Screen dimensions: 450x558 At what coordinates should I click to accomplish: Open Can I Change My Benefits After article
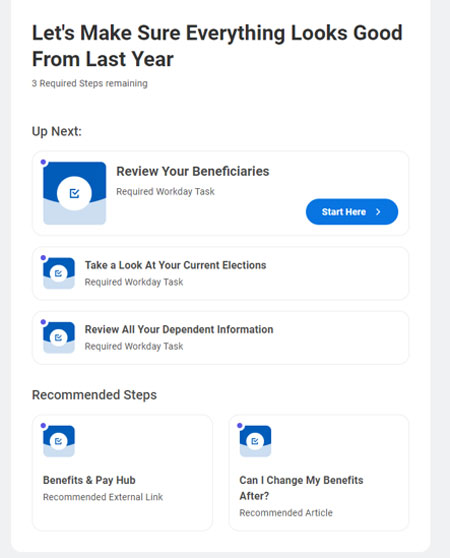[x=301, y=488]
